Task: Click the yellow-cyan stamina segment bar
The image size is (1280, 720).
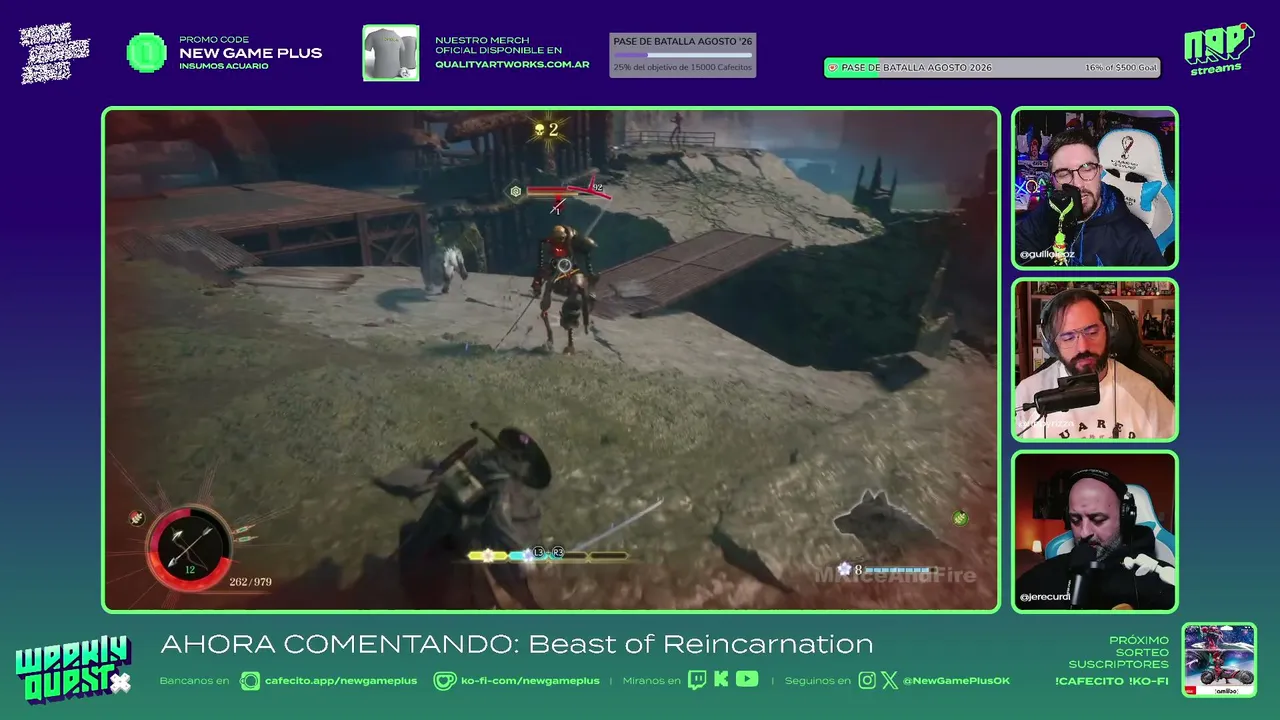Action: (x=549, y=555)
